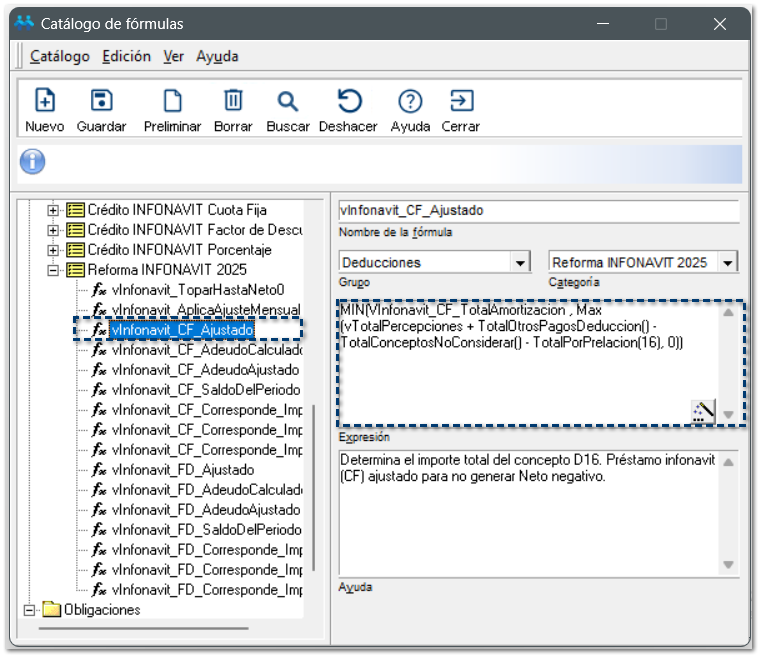Open the Catálogo menu
The width and height of the screenshot is (761, 658).
click(x=59, y=57)
